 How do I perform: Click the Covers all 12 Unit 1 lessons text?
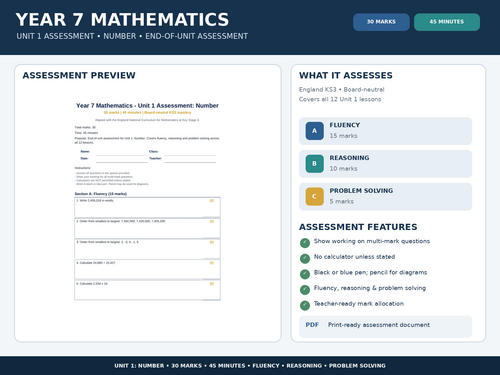pos(340,99)
